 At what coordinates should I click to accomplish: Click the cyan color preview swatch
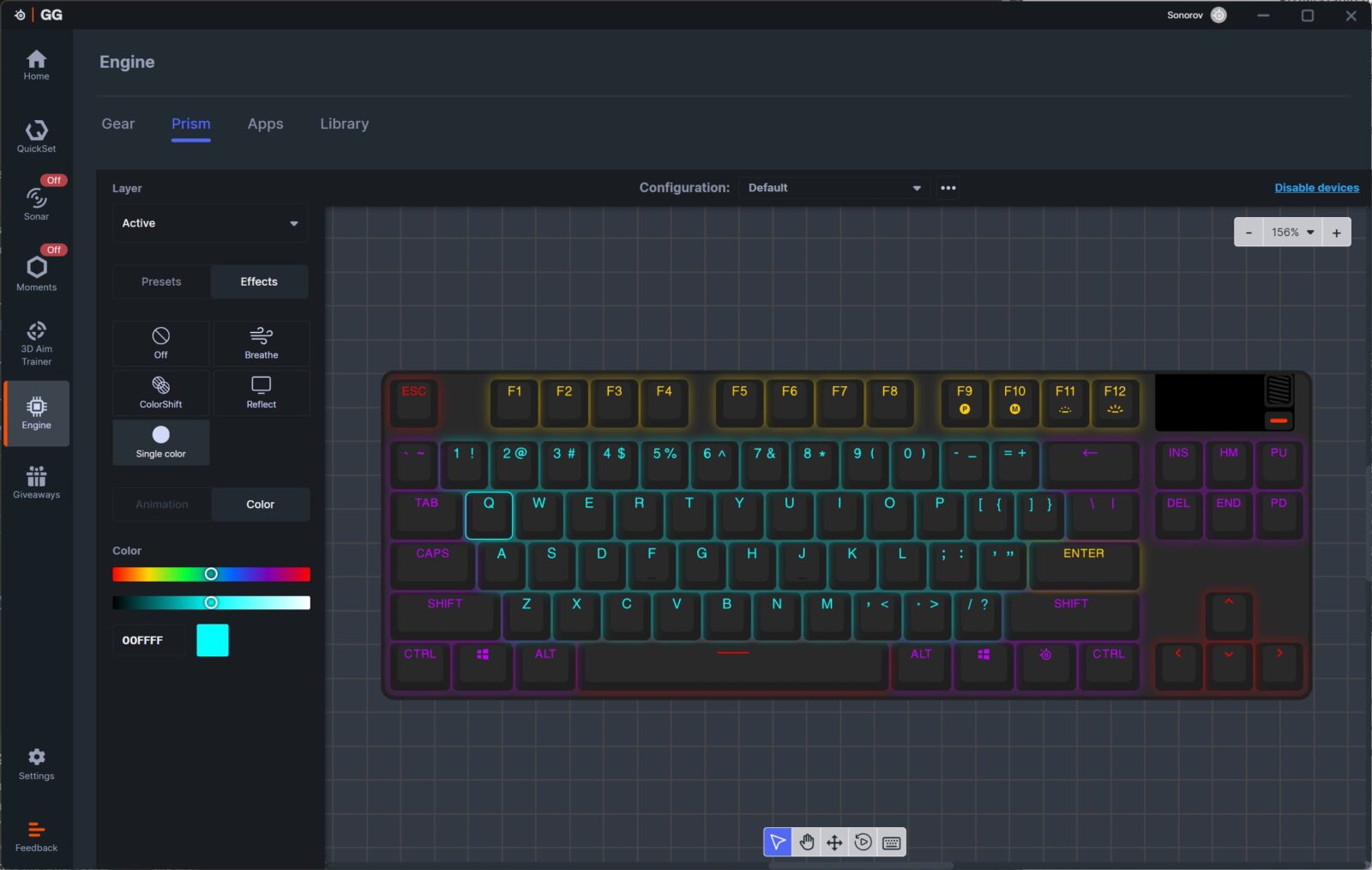pos(213,640)
